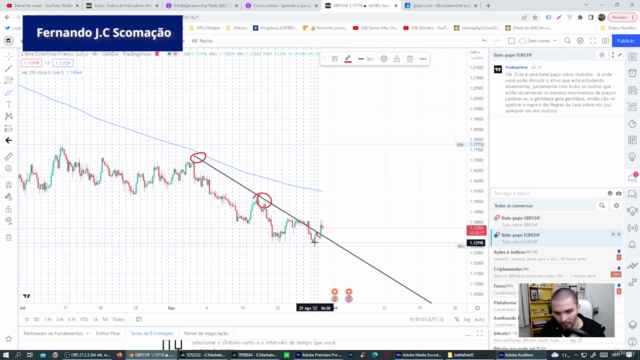Redo the last chart action
The image size is (640, 360).
[x=497, y=41]
